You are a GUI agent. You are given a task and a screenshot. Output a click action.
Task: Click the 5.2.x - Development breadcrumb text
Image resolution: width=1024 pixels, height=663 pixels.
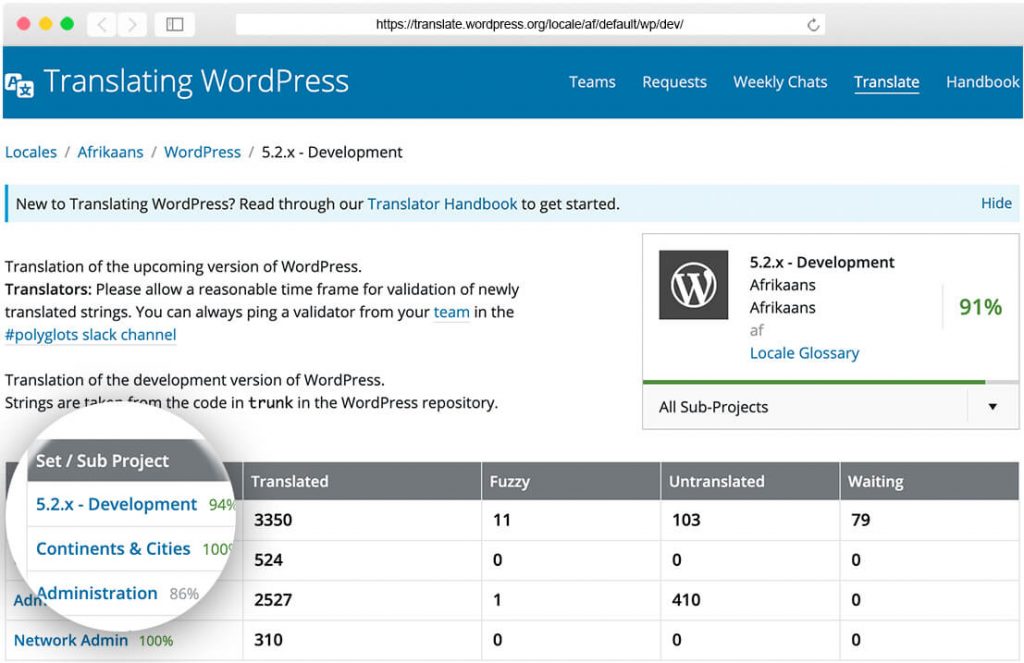coord(332,152)
